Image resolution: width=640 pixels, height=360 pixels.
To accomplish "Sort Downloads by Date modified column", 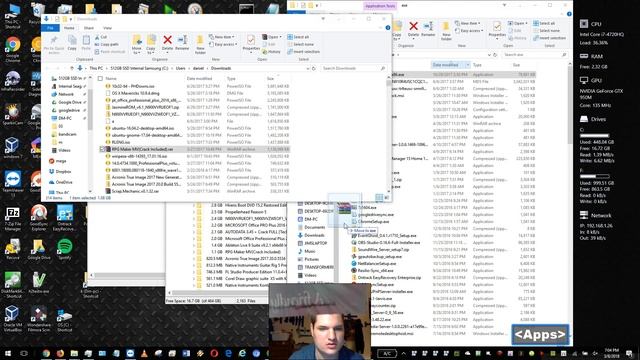I will (199, 78).
